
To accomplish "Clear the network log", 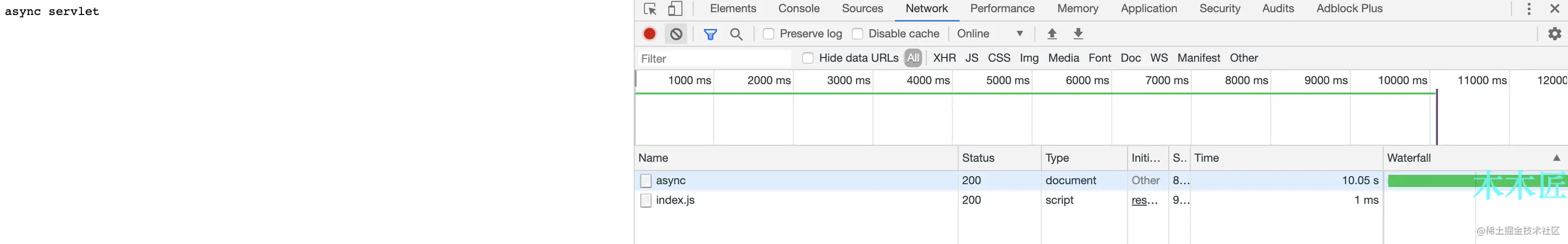I will point(676,34).
